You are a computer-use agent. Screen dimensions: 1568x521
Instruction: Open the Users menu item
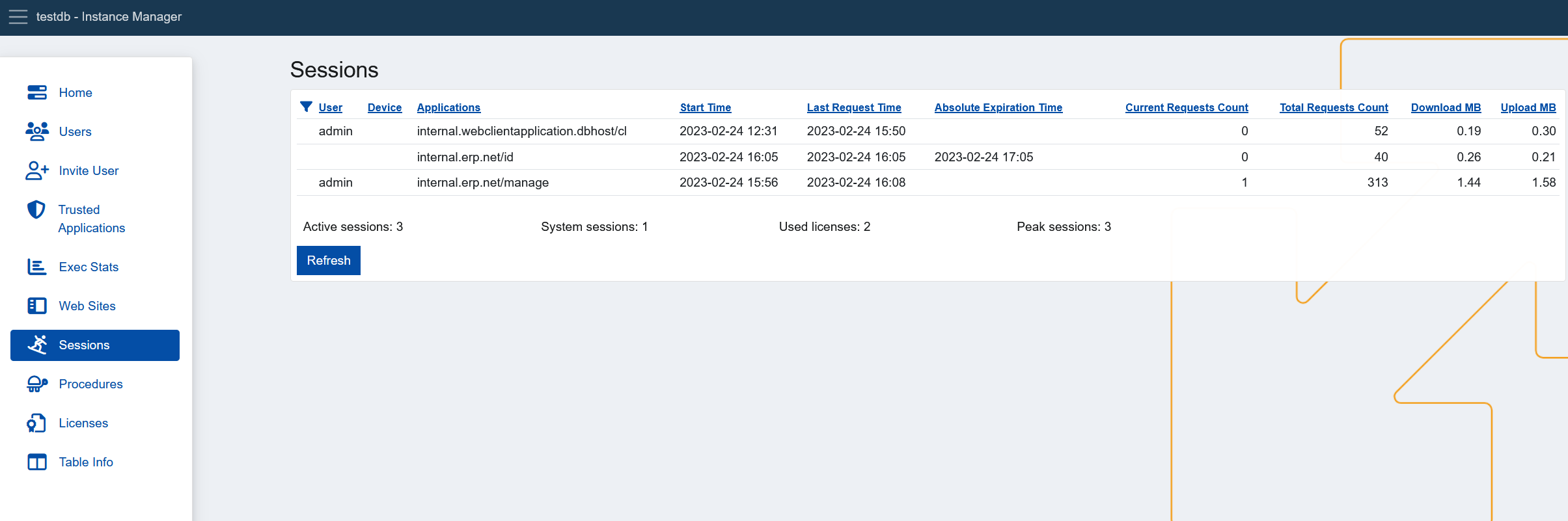point(76,131)
